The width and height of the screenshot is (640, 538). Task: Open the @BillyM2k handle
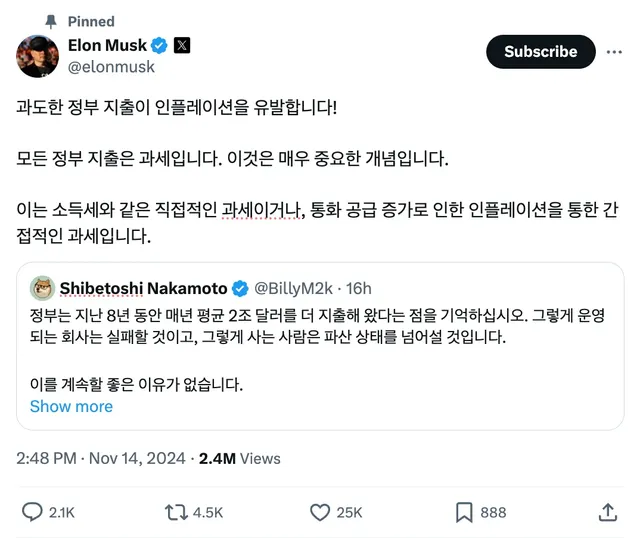[x=297, y=288]
